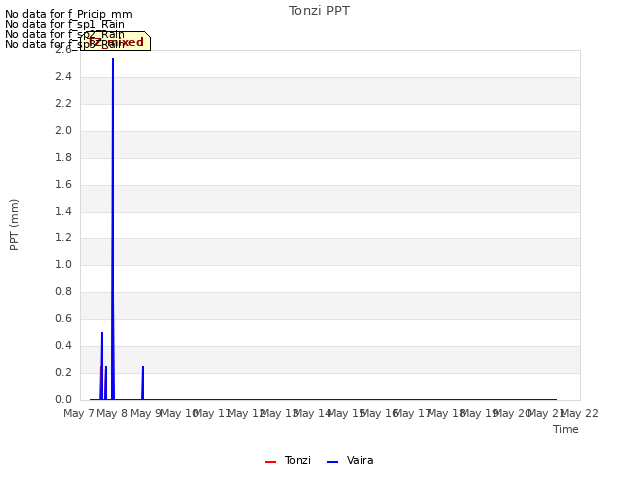Toggle the Vaira legend entry
The image size is (640, 480).
(350, 460)
